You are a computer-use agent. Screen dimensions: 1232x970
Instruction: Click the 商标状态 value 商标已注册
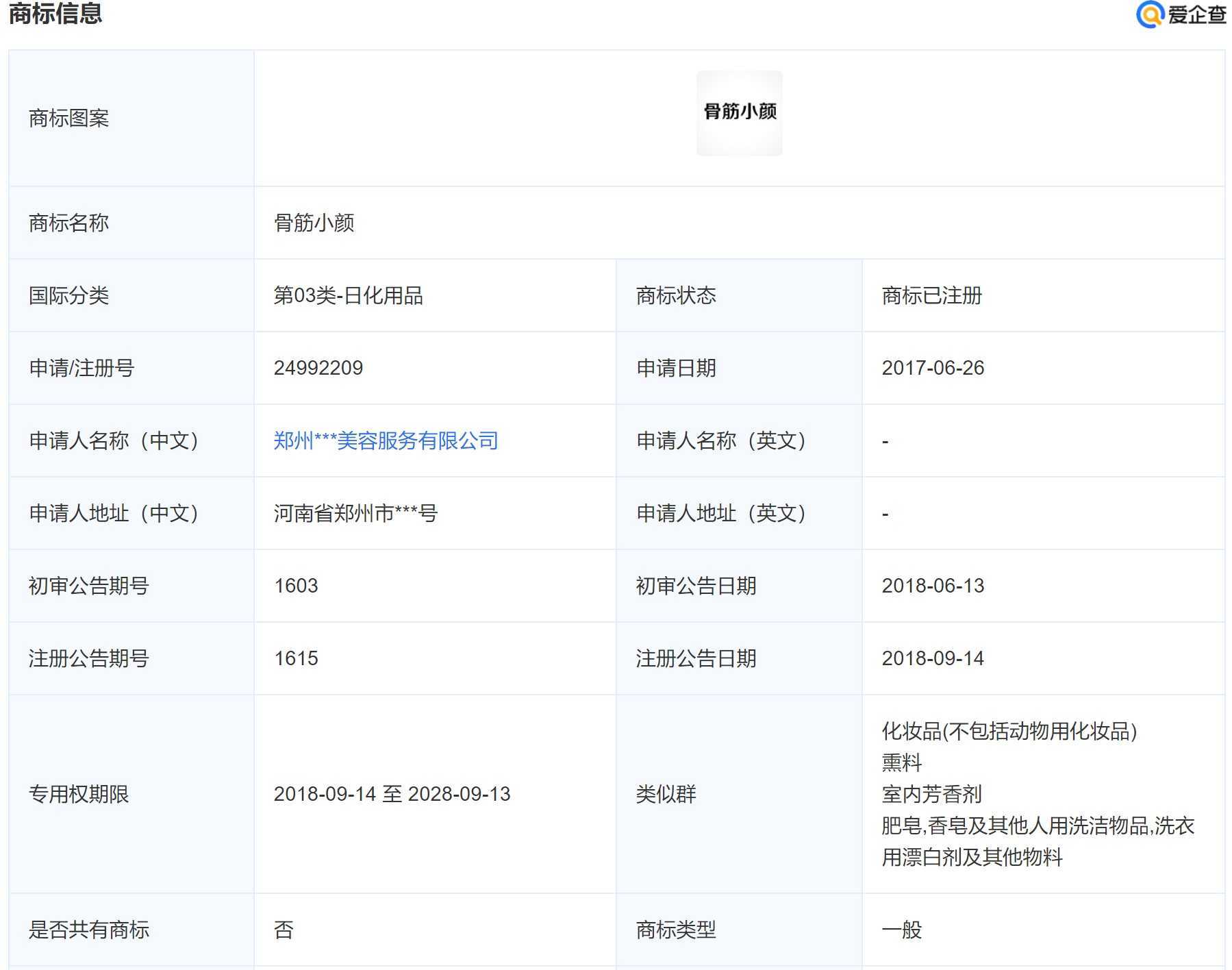[x=931, y=295]
